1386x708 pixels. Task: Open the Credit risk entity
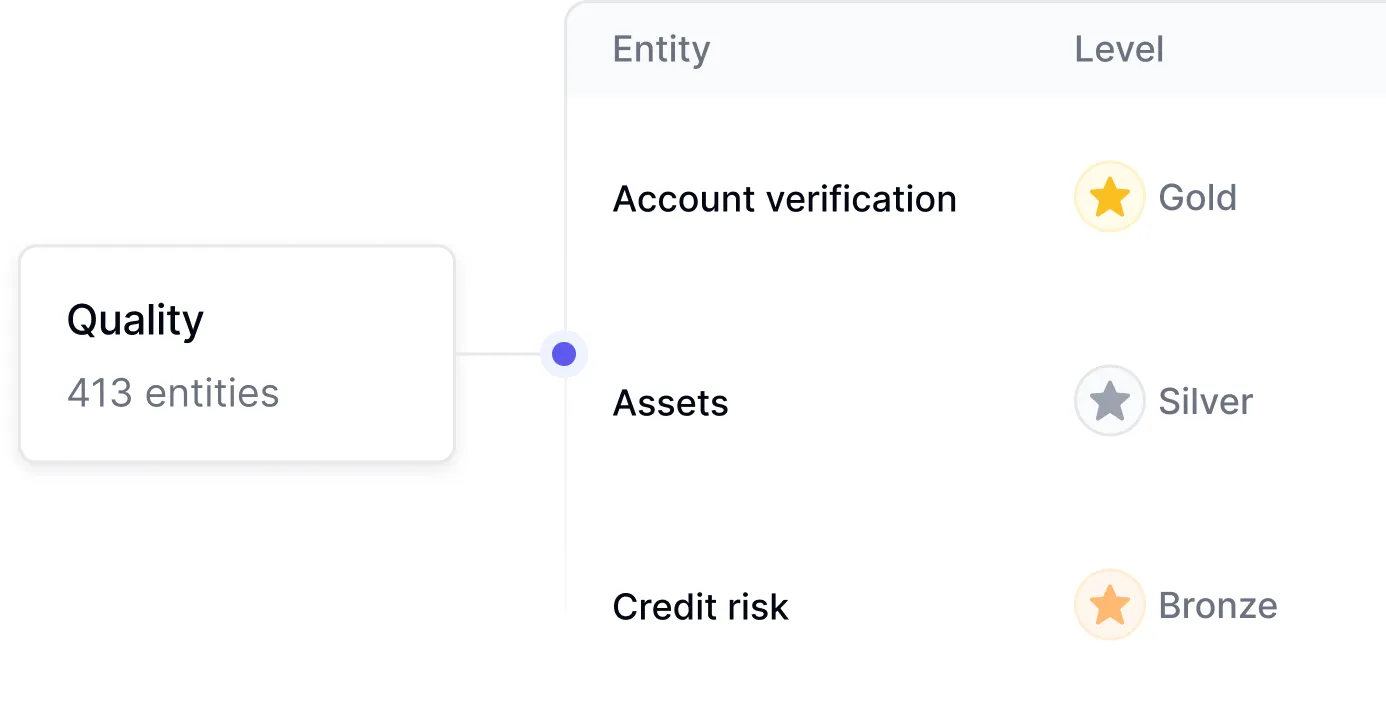coord(700,607)
